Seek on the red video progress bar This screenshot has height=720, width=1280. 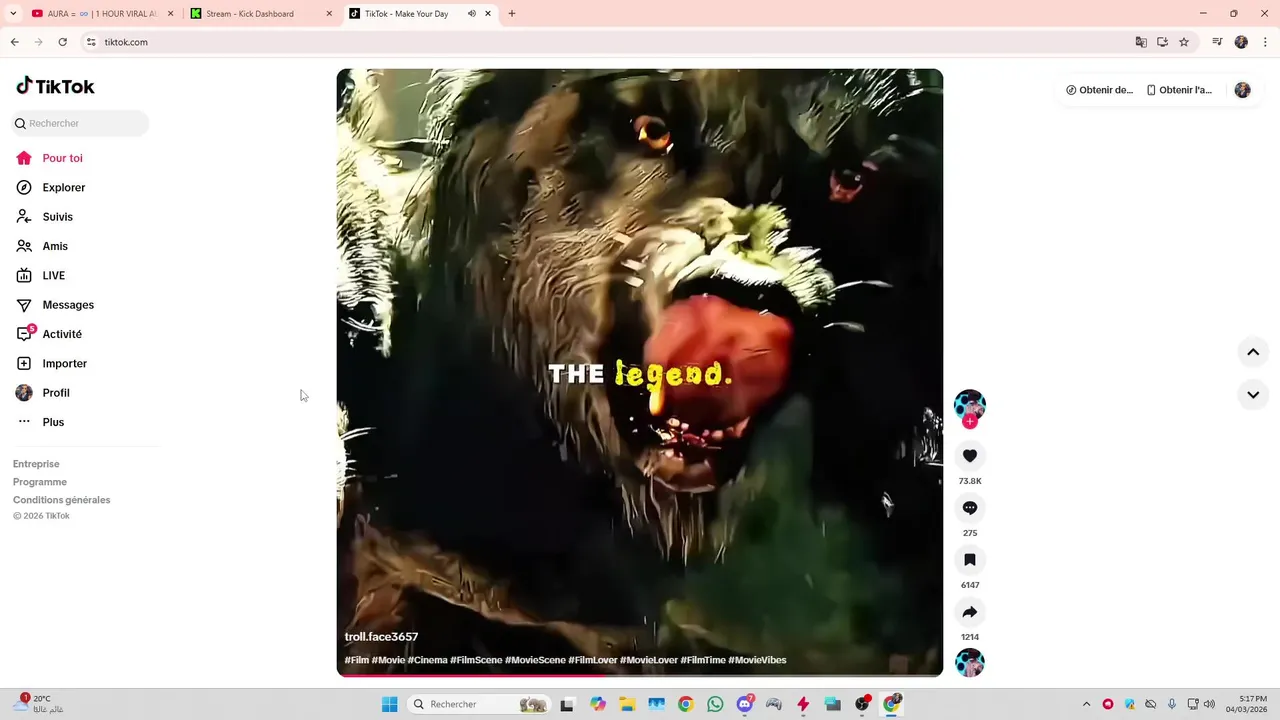(640, 675)
